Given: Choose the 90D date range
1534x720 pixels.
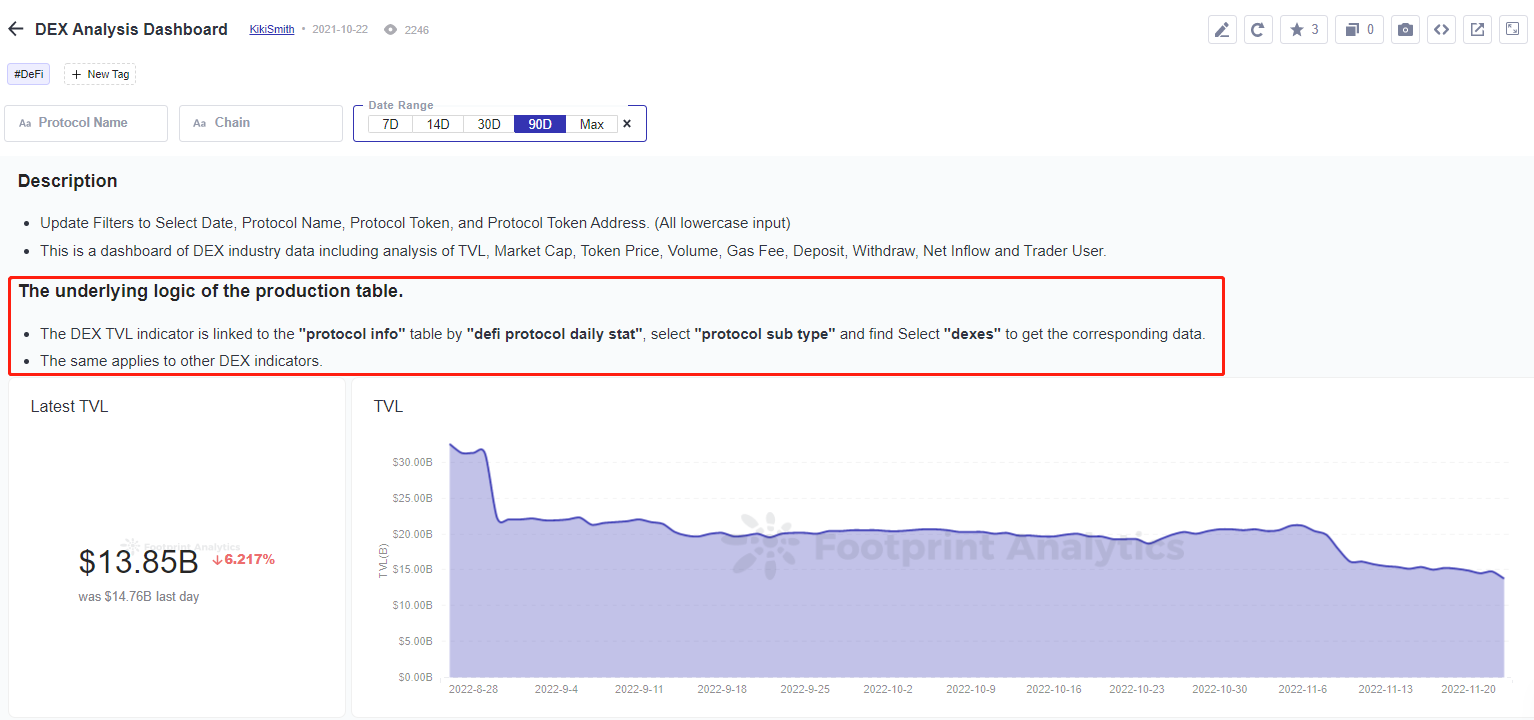Looking at the screenshot, I should click(540, 124).
